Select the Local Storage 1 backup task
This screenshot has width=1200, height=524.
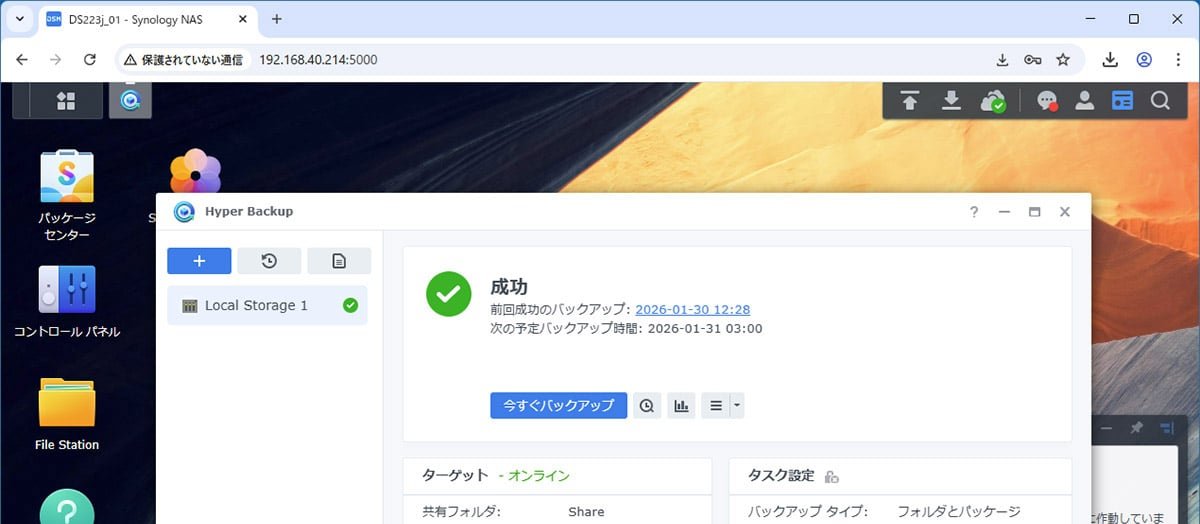267,305
